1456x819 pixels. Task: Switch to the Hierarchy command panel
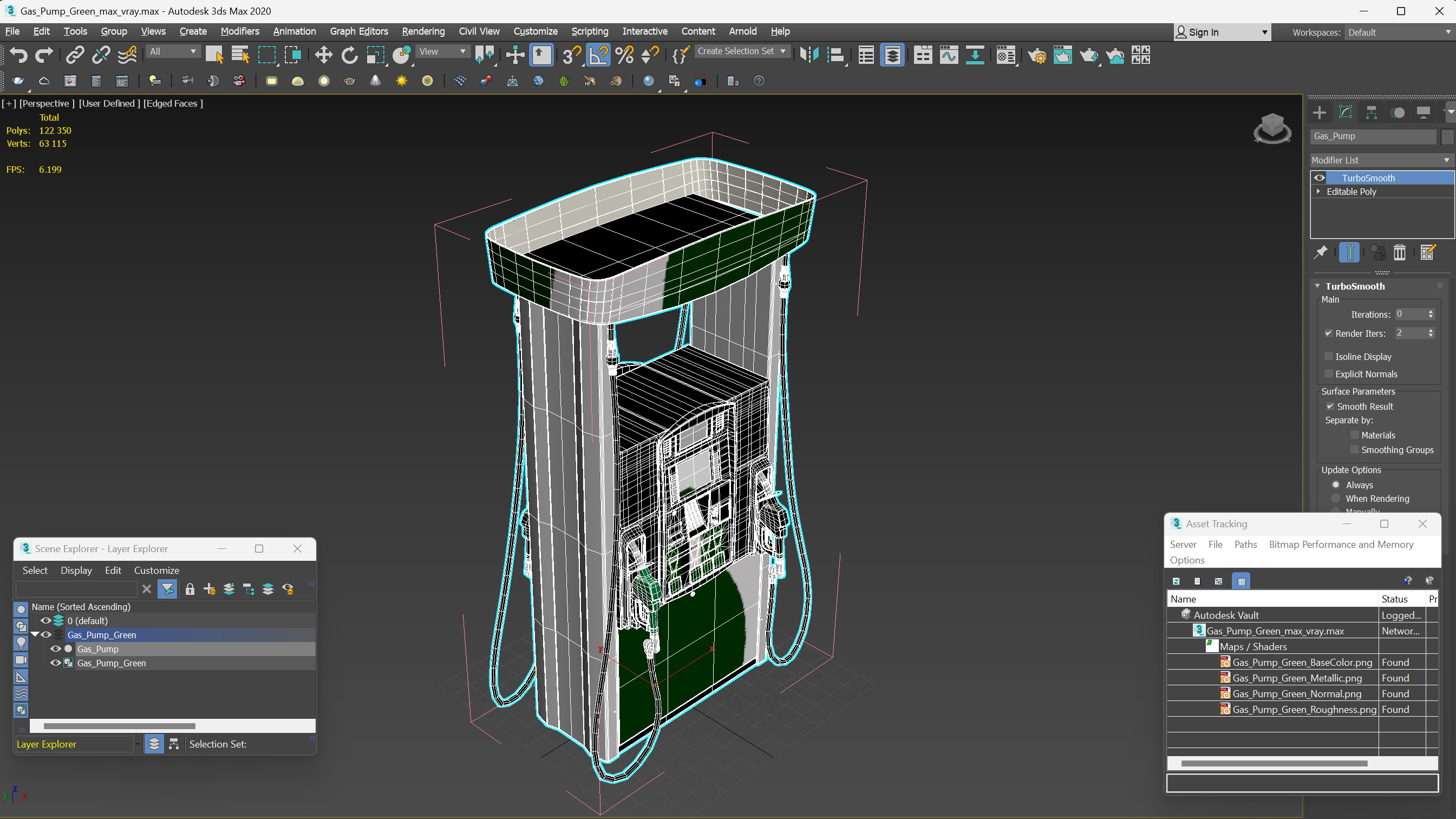(x=1372, y=113)
